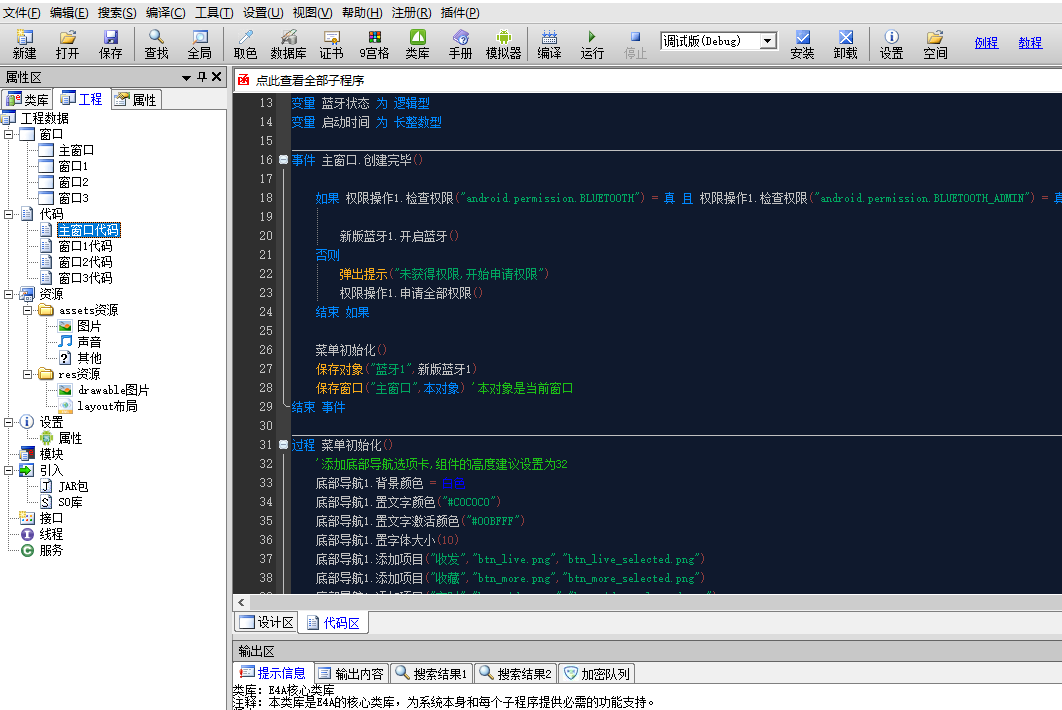Select the 输出内容 output tab
The height and width of the screenshot is (710, 1062).
[351, 673]
